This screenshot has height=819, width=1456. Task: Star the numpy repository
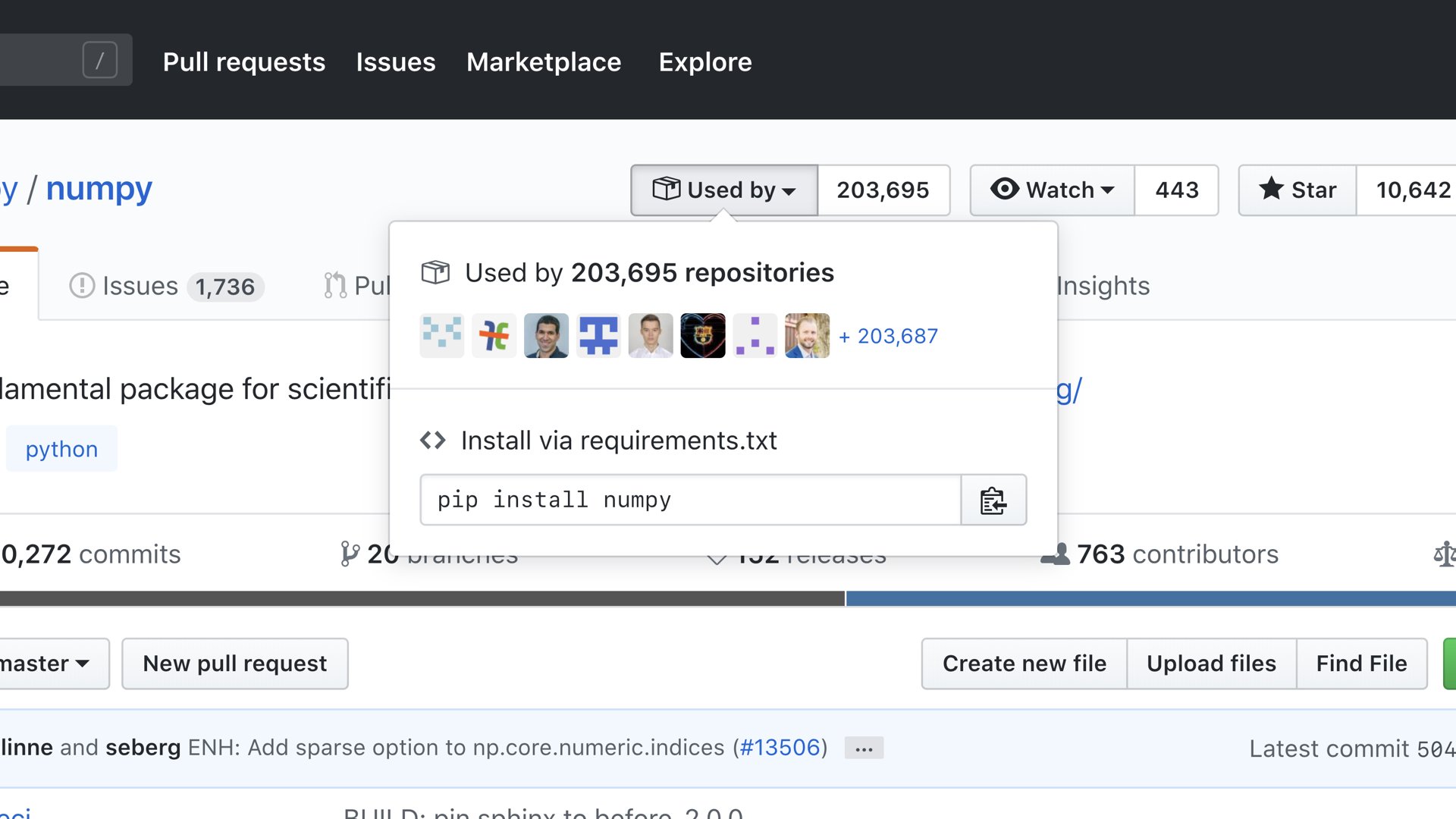tap(1298, 190)
